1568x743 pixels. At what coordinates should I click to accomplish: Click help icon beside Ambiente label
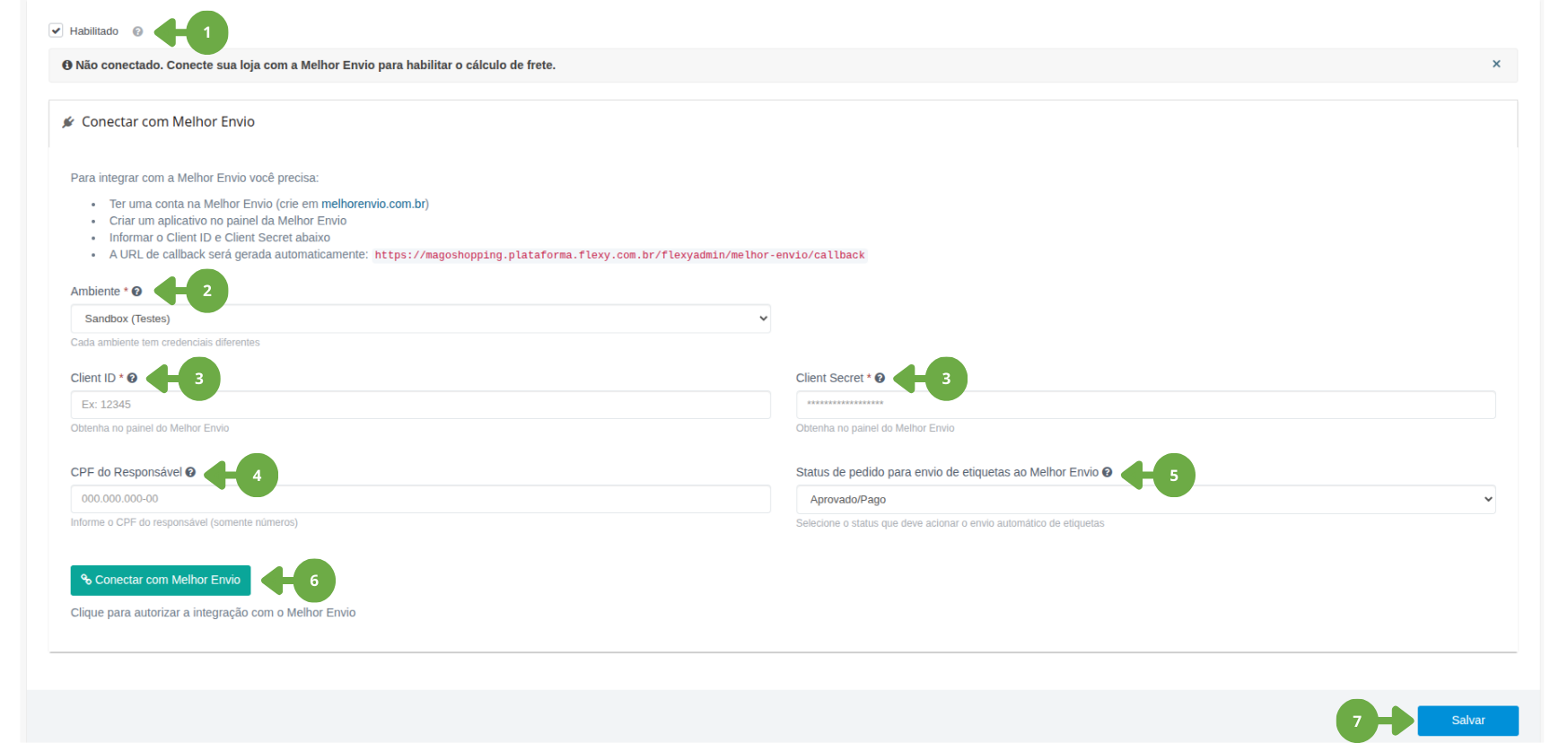[x=136, y=292]
